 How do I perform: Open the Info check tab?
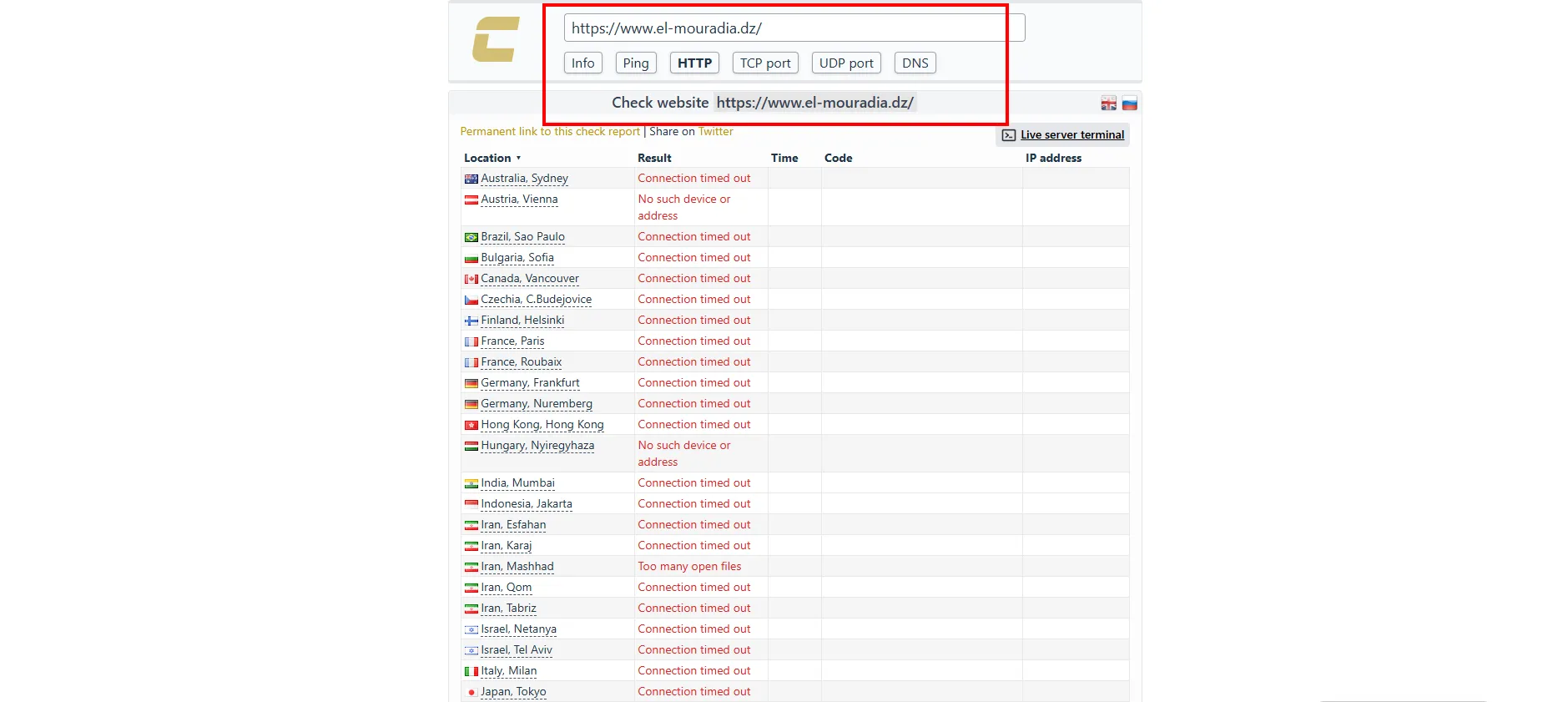(583, 63)
